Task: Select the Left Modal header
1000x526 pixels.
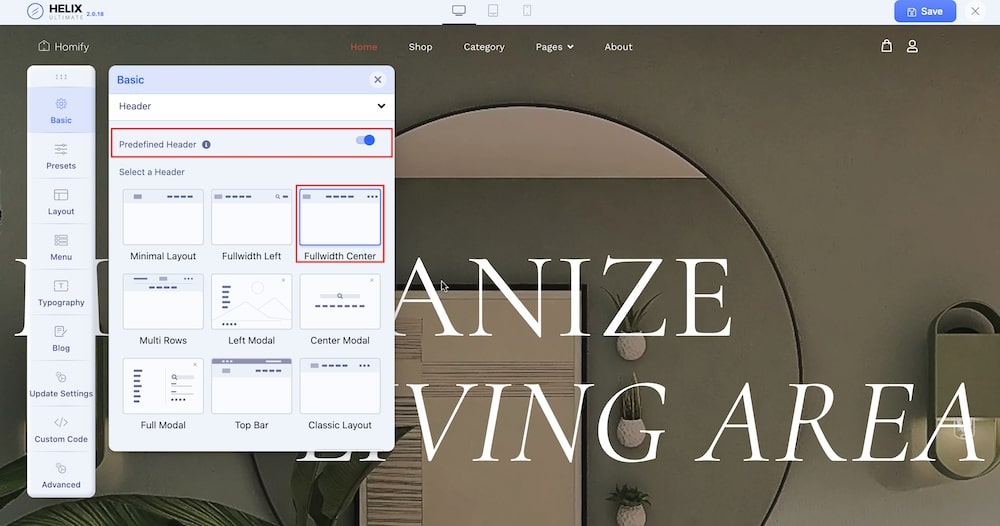Action: 251,310
